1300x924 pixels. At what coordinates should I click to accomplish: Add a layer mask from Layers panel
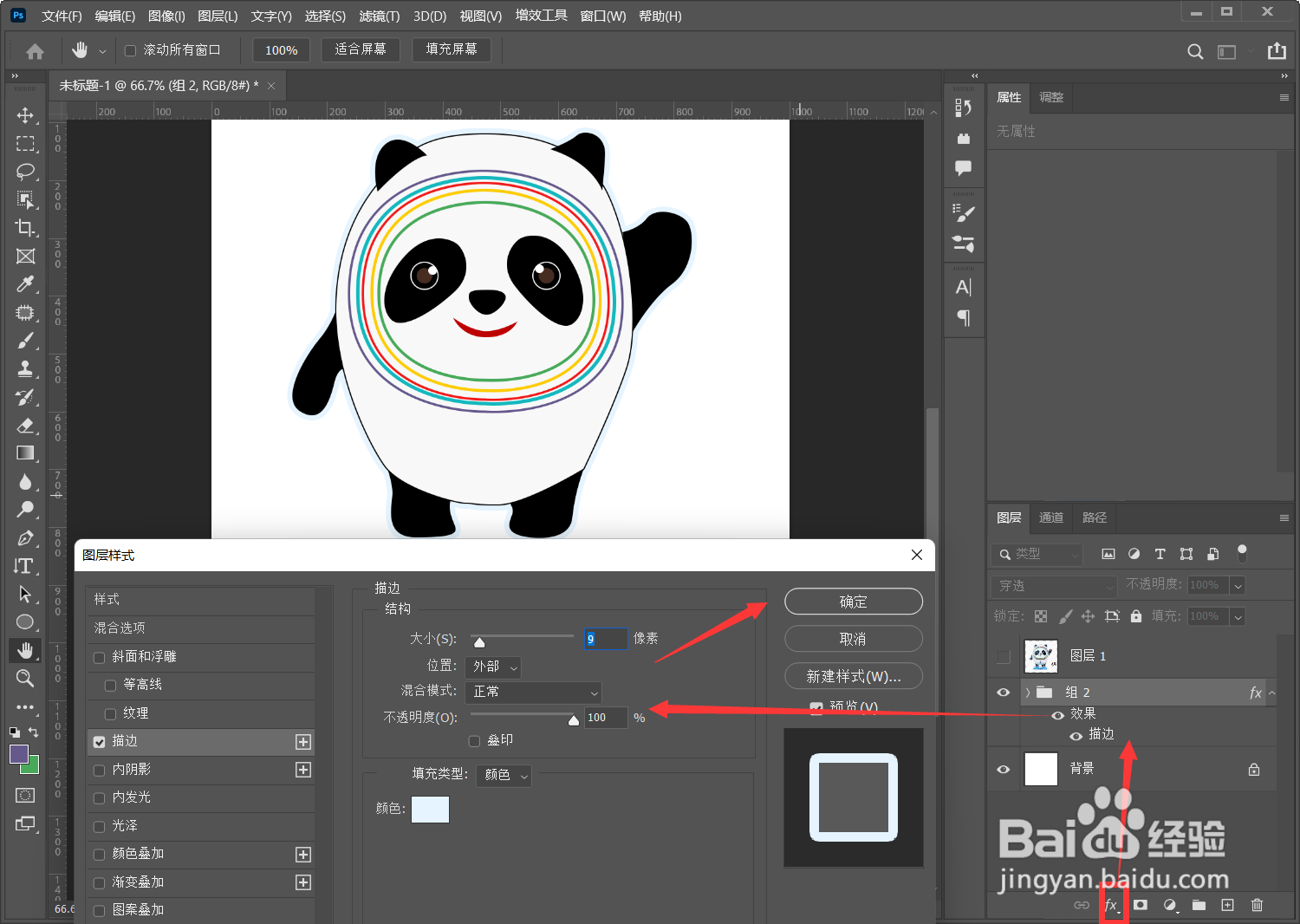[x=1141, y=905]
